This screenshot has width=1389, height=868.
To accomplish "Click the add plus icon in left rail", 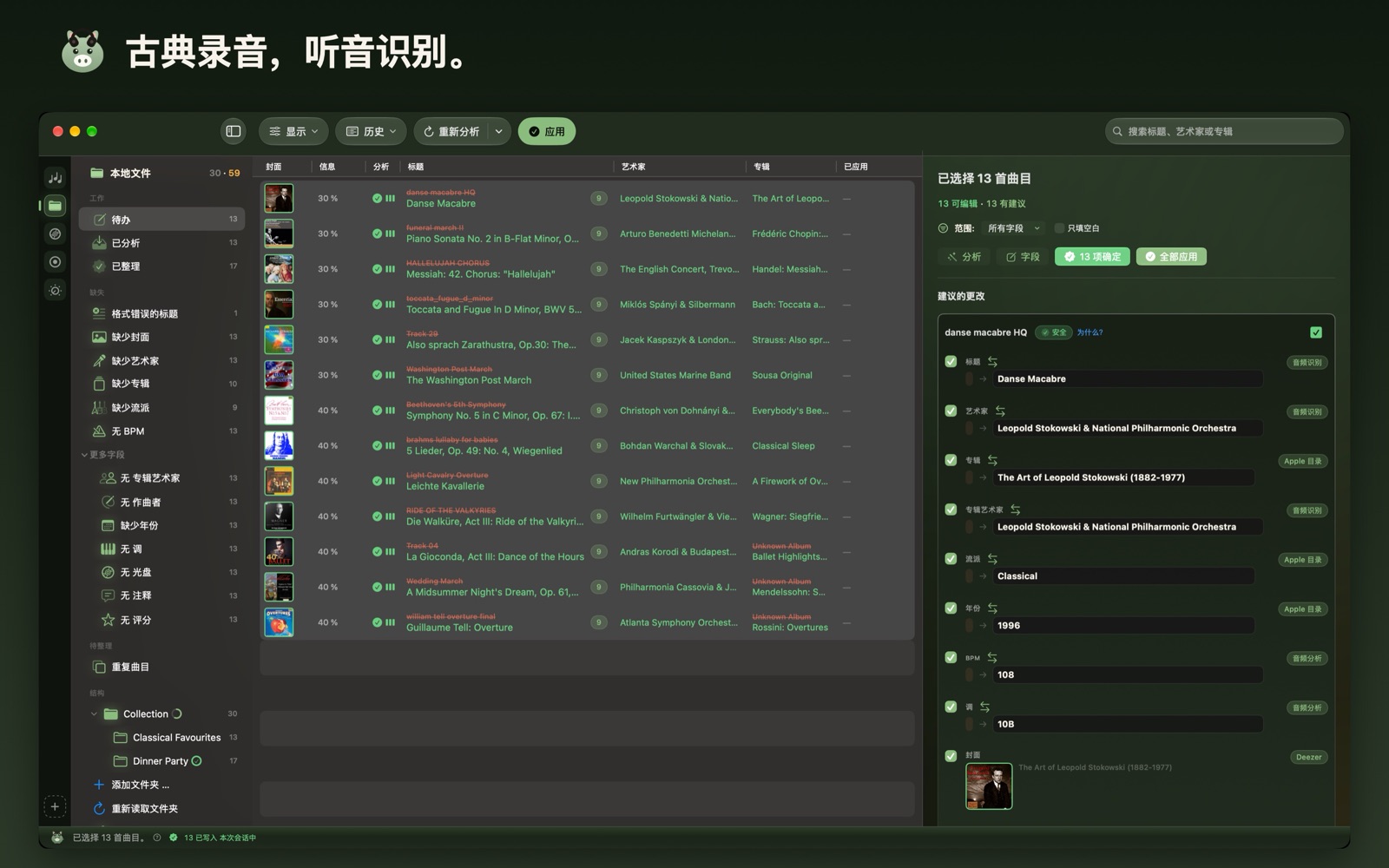I will pos(54,806).
